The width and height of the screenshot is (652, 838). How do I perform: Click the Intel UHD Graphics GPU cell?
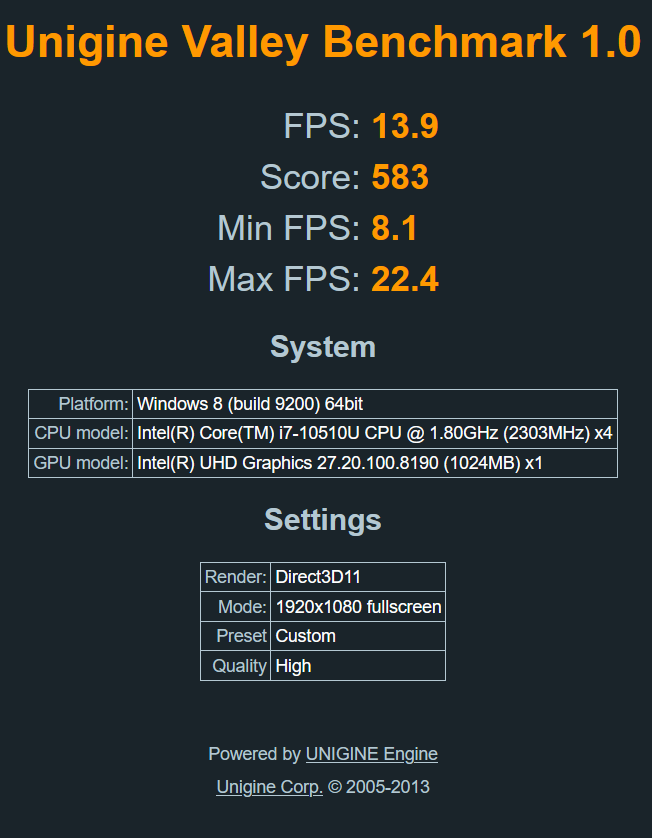(x=339, y=464)
